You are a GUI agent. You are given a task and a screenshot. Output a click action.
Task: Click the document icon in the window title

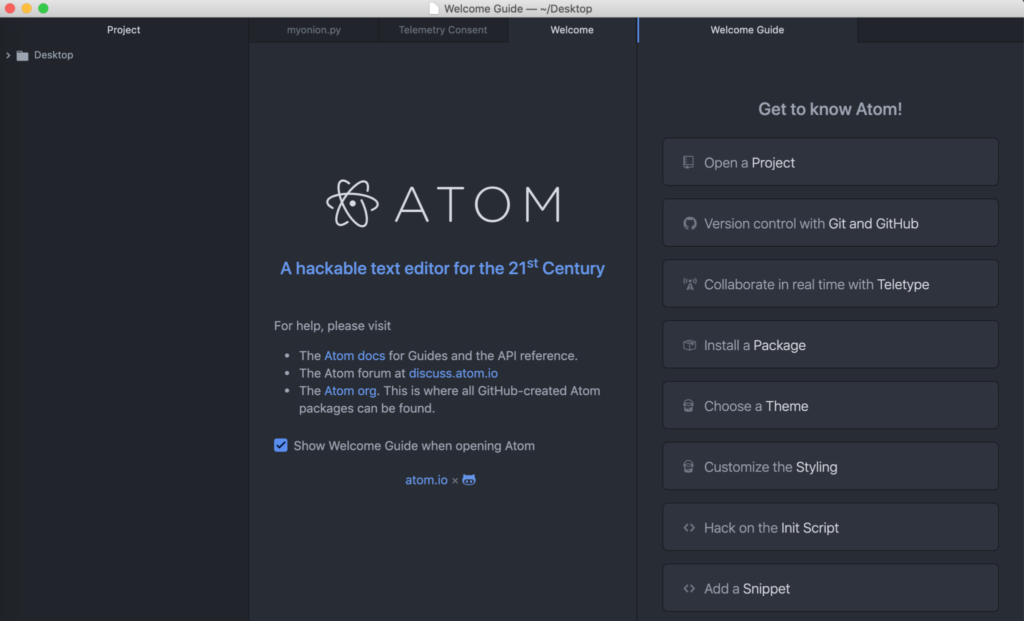click(434, 8)
